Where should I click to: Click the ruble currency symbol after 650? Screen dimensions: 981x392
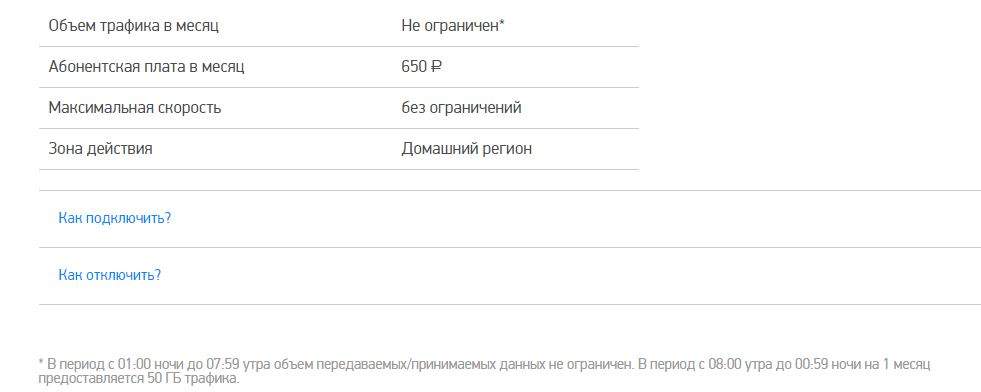coord(436,66)
